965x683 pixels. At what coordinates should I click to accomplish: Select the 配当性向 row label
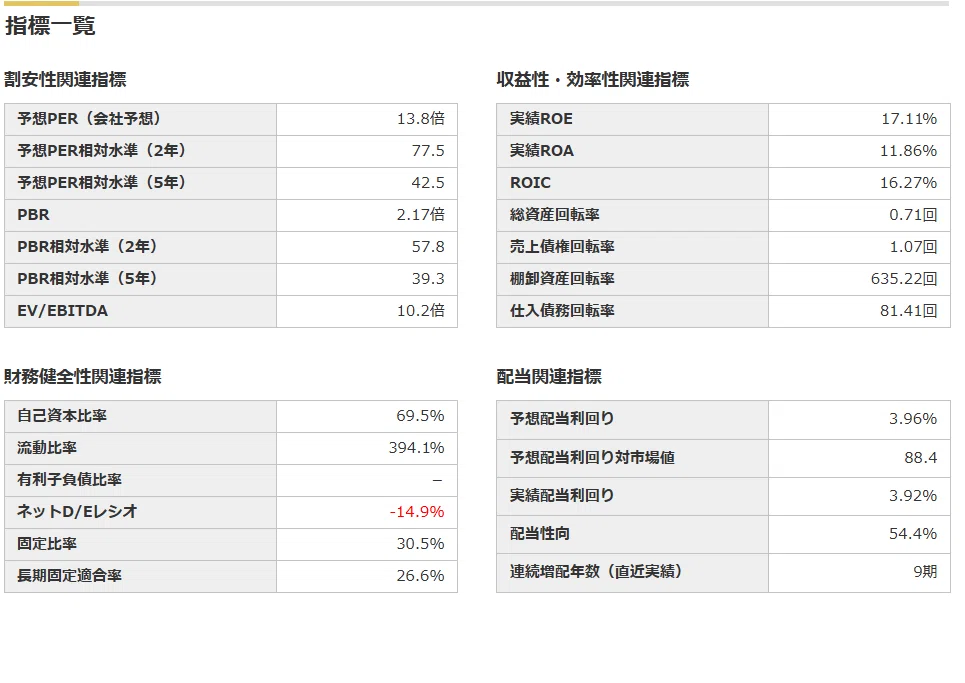point(540,534)
